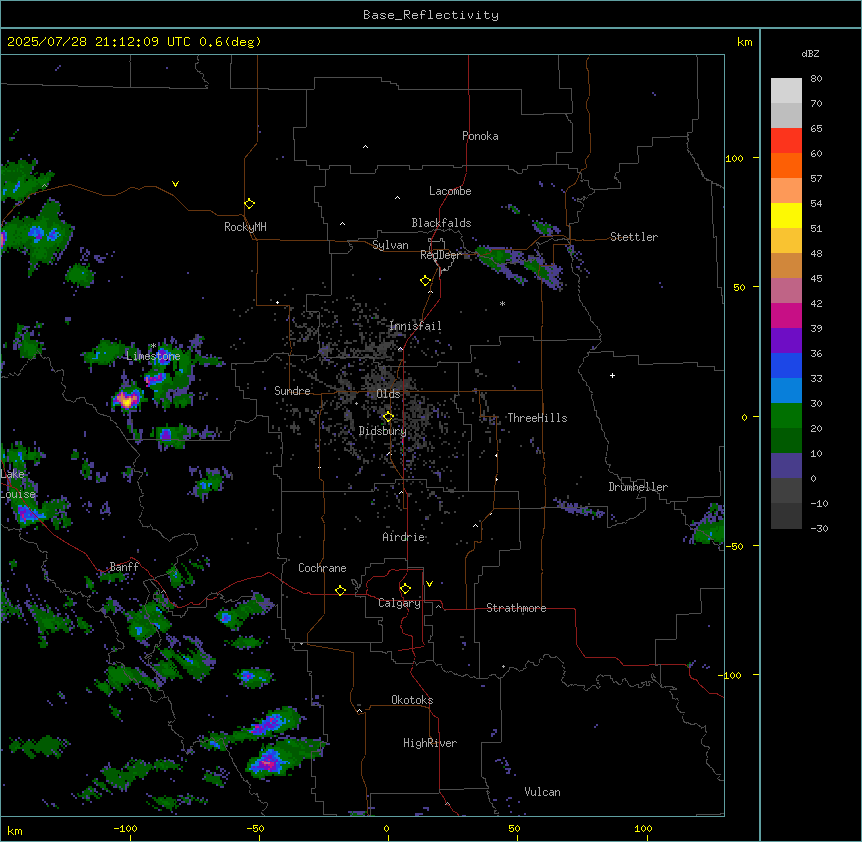862x842 pixels.
Task: Click the yellow v marker northwest of RockyMH
Action: point(175,184)
